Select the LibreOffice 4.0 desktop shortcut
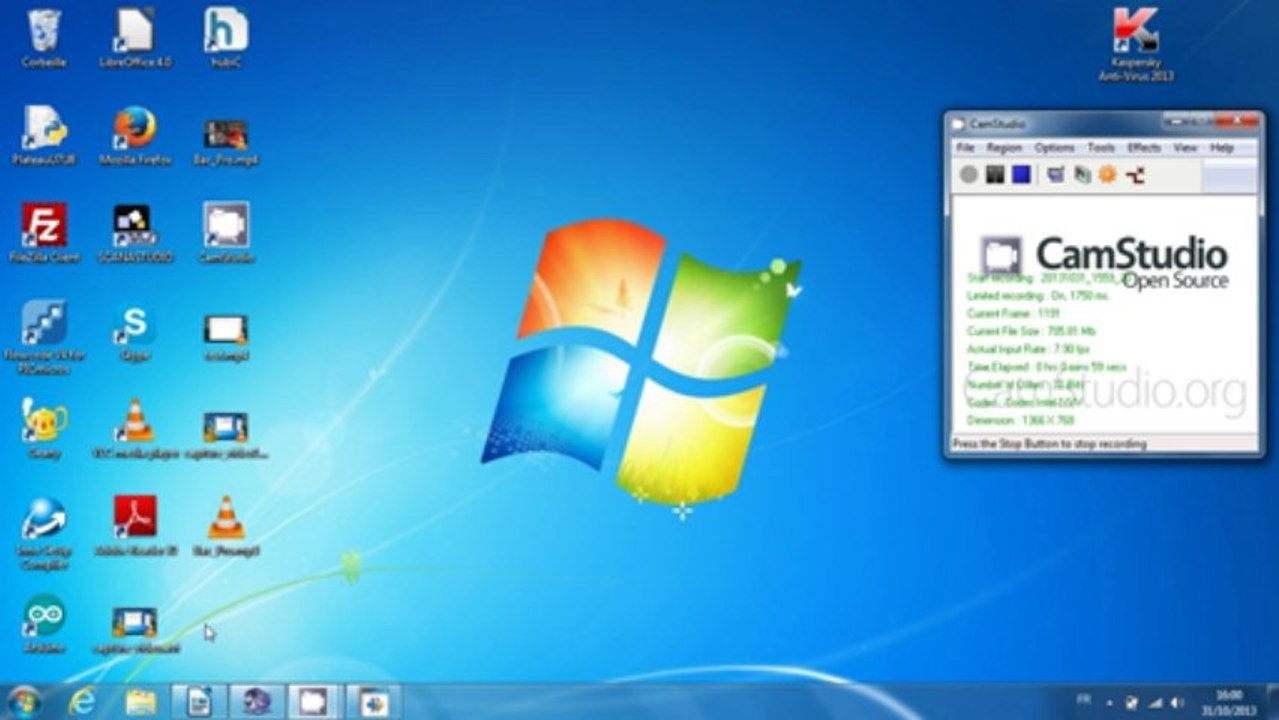Viewport: 1279px width, 720px height. tap(135, 39)
